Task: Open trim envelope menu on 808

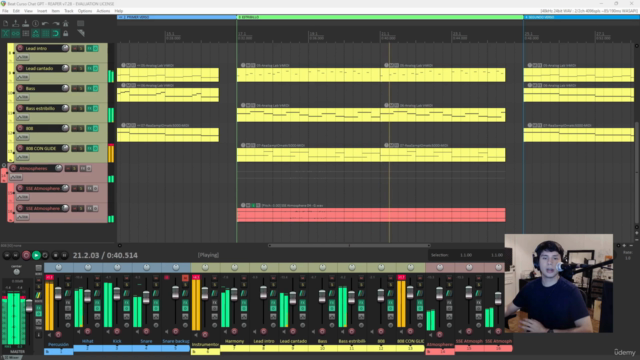Action: click(x=22, y=137)
